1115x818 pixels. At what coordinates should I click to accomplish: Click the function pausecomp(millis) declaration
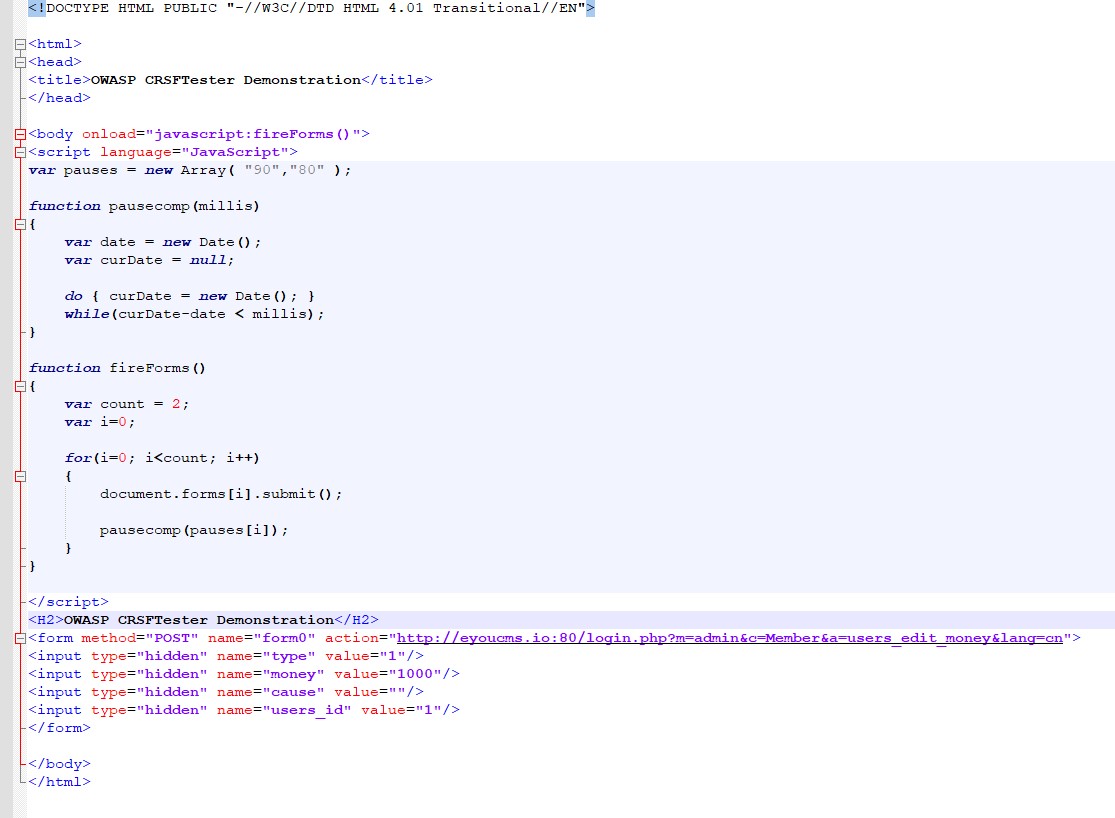tap(144, 206)
